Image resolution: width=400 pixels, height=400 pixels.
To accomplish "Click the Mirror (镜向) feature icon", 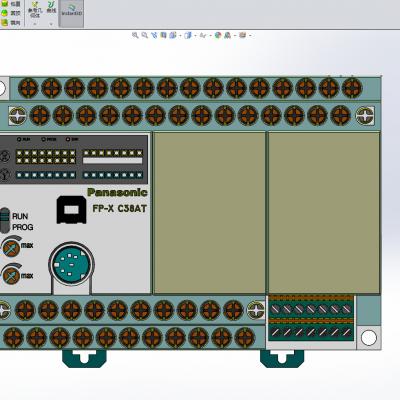I will coord(11,23).
